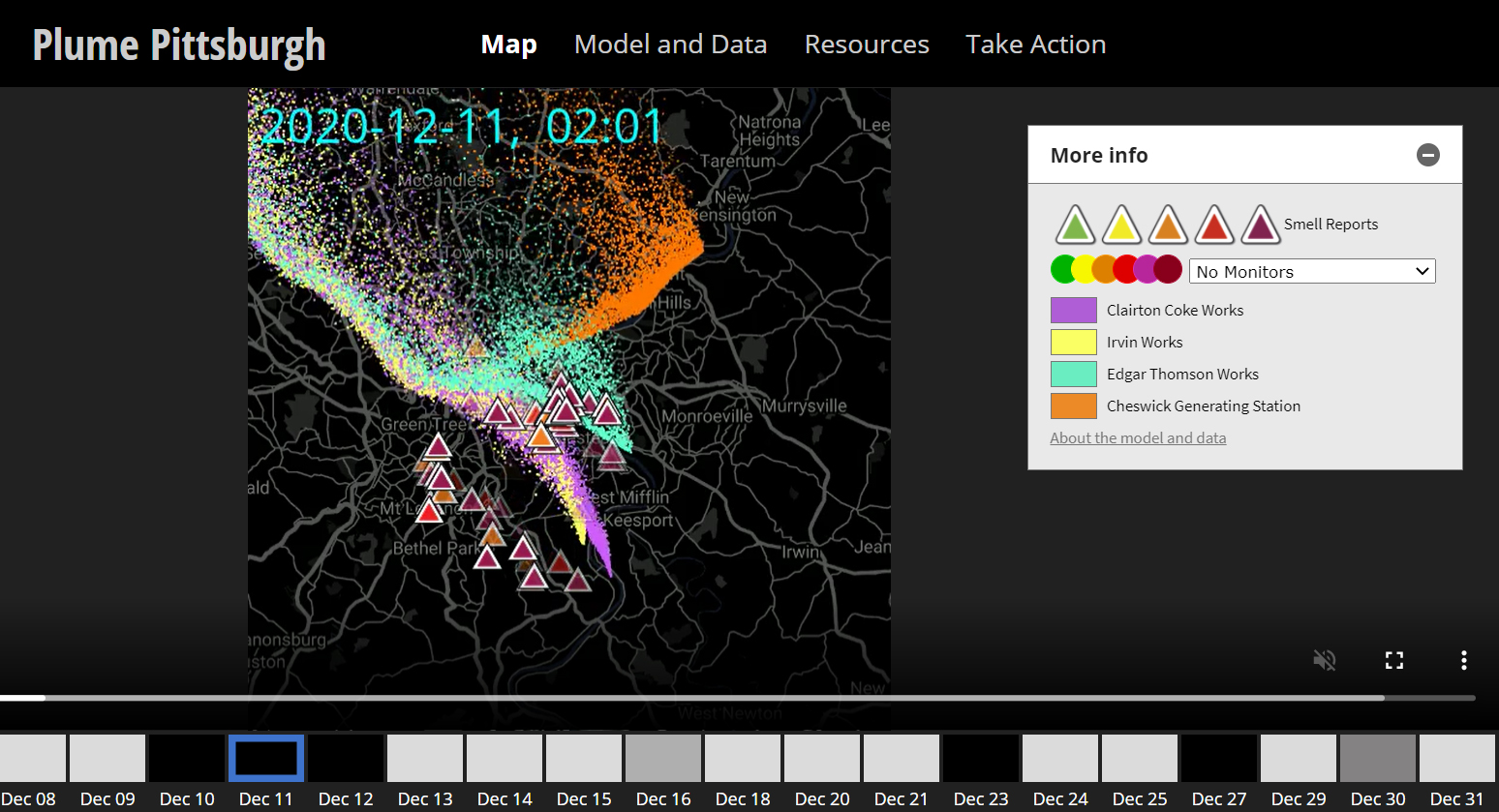Click the Plume Pittsburgh site title
Screen dimensions: 1499x812
click(x=179, y=45)
